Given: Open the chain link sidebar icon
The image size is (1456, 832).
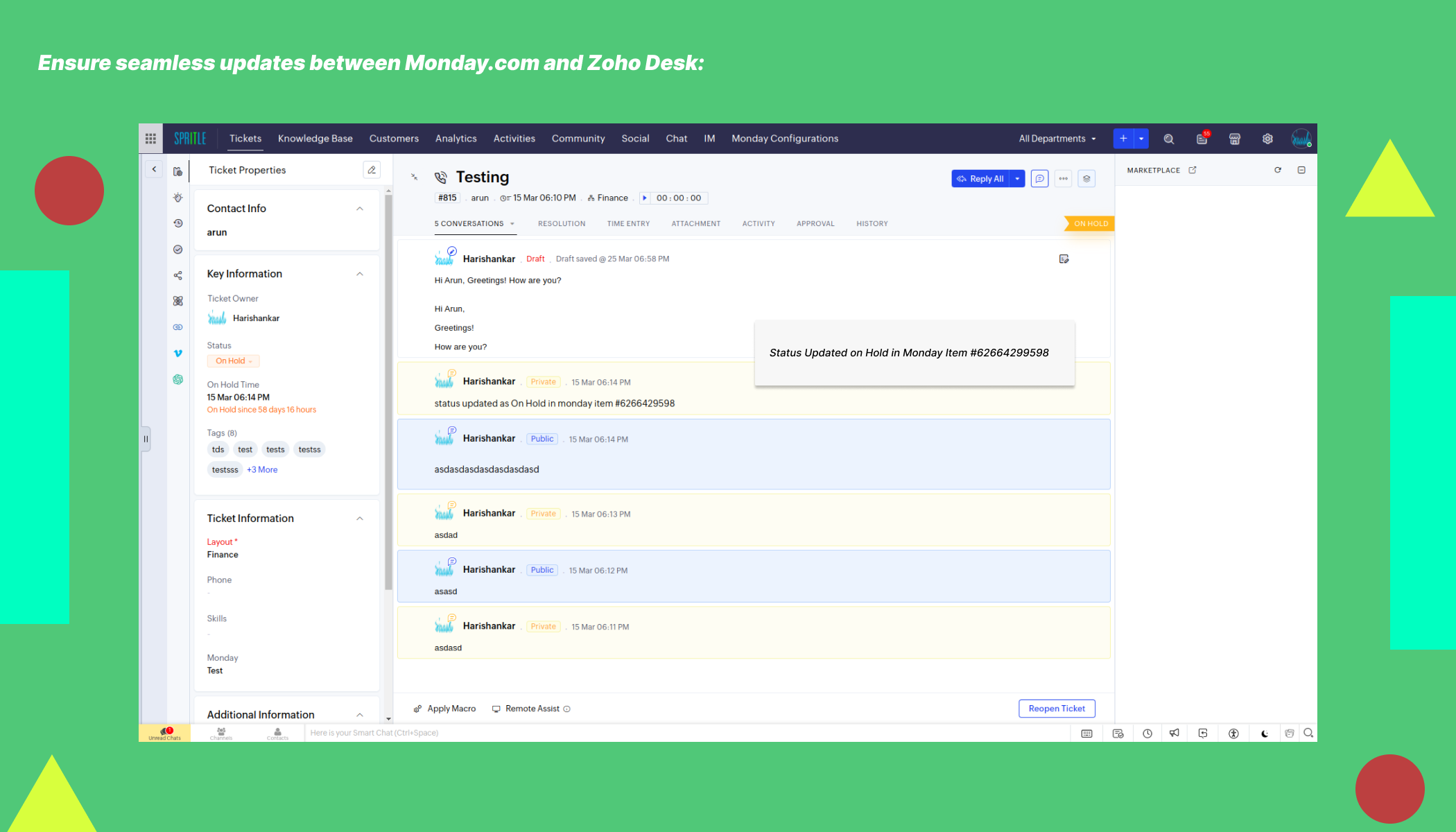Looking at the screenshot, I should point(178,327).
